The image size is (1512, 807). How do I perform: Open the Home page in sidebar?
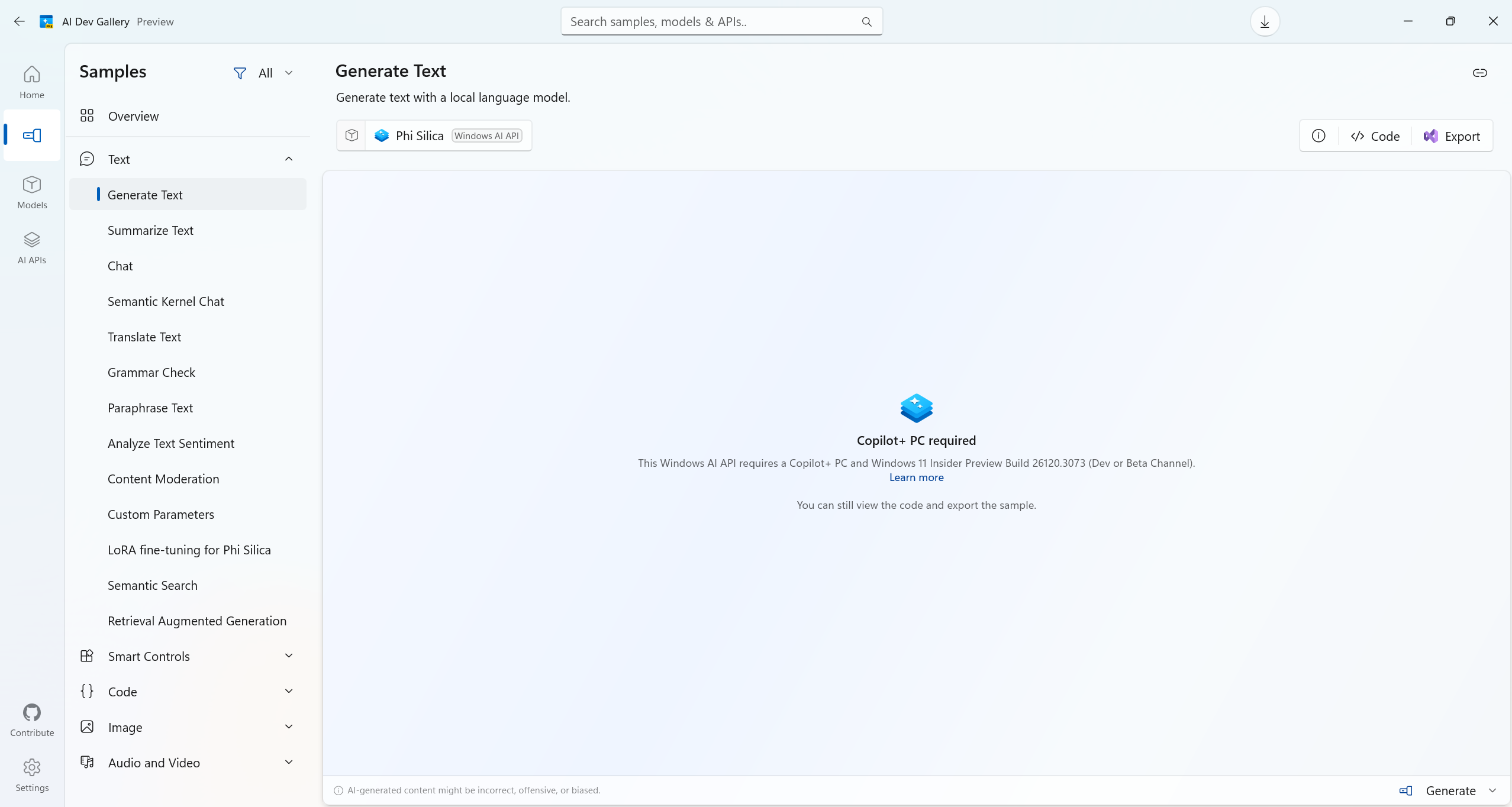coord(32,82)
